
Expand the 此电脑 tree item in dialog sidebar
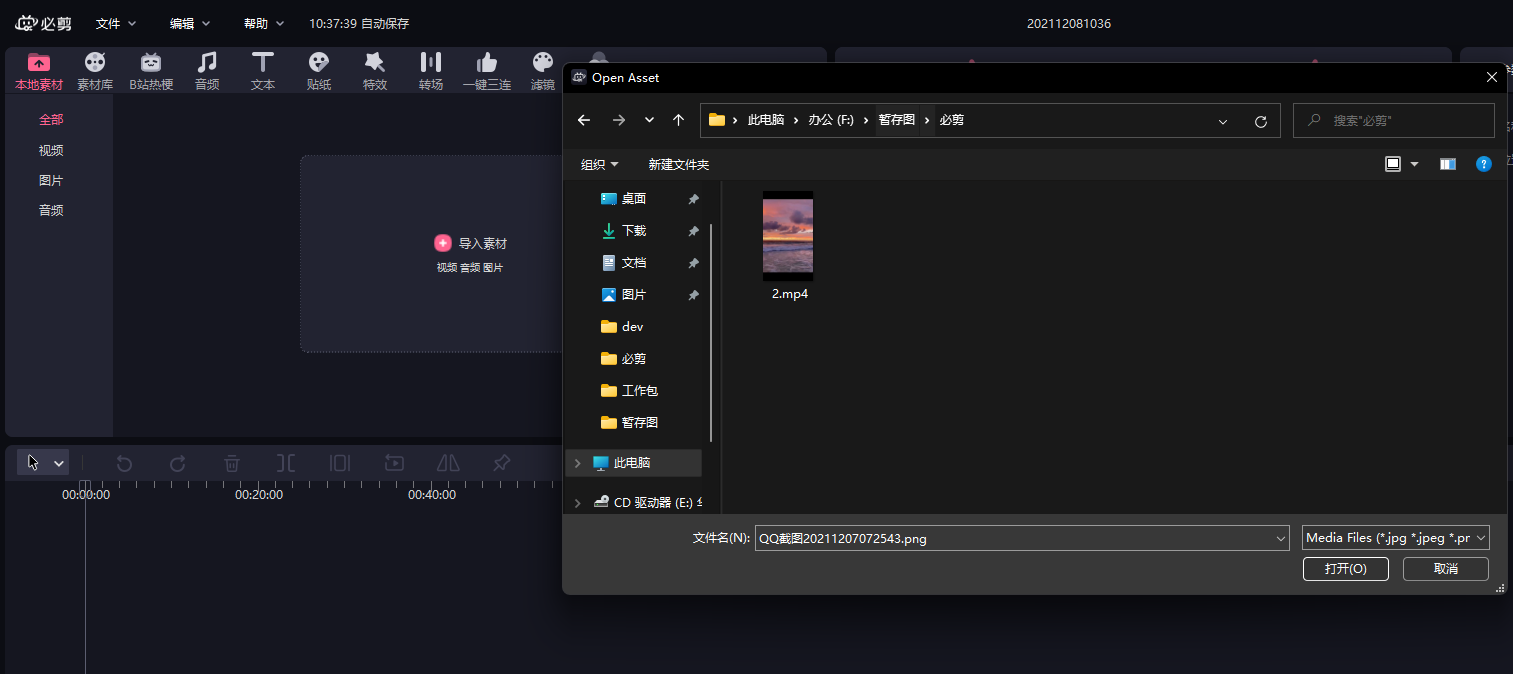576,462
